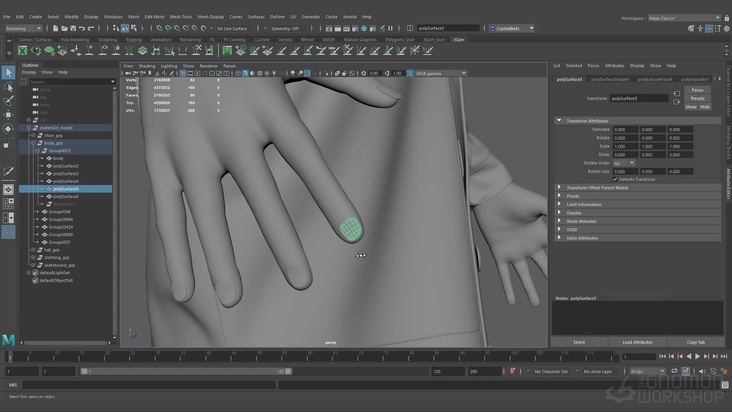Click the Open Scene folder icon
The height and width of the screenshot is (412, 732).
[64, 28]
